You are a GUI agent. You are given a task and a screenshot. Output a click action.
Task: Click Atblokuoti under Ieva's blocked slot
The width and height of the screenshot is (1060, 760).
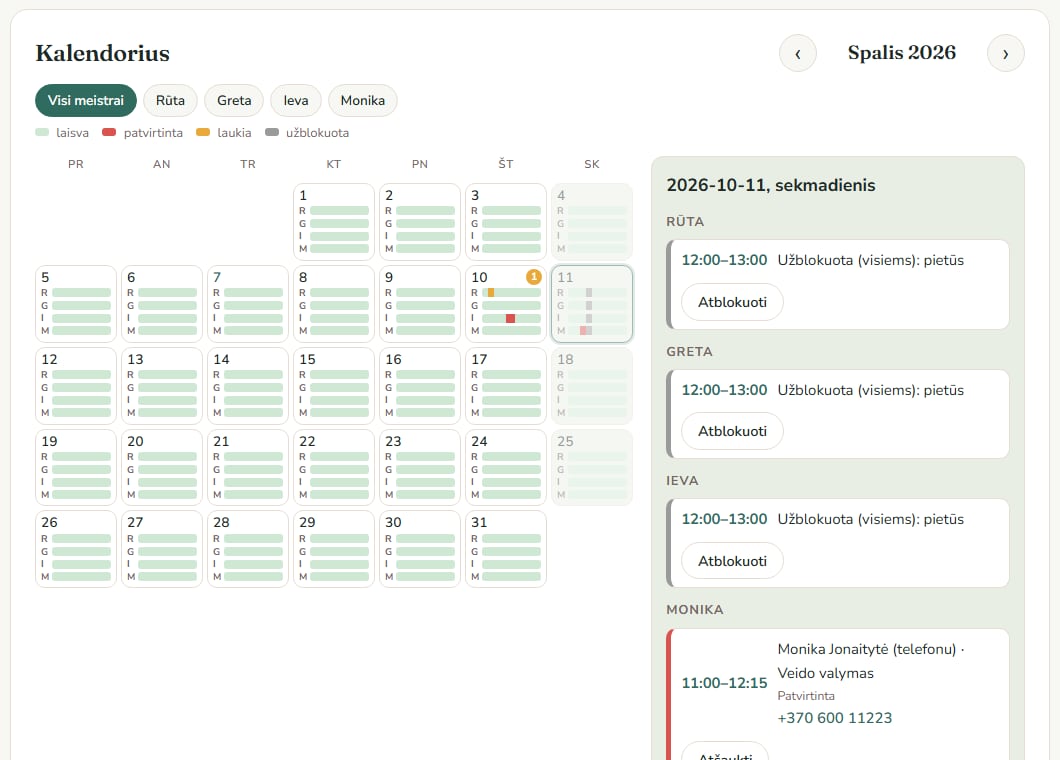tap(732, 561)
